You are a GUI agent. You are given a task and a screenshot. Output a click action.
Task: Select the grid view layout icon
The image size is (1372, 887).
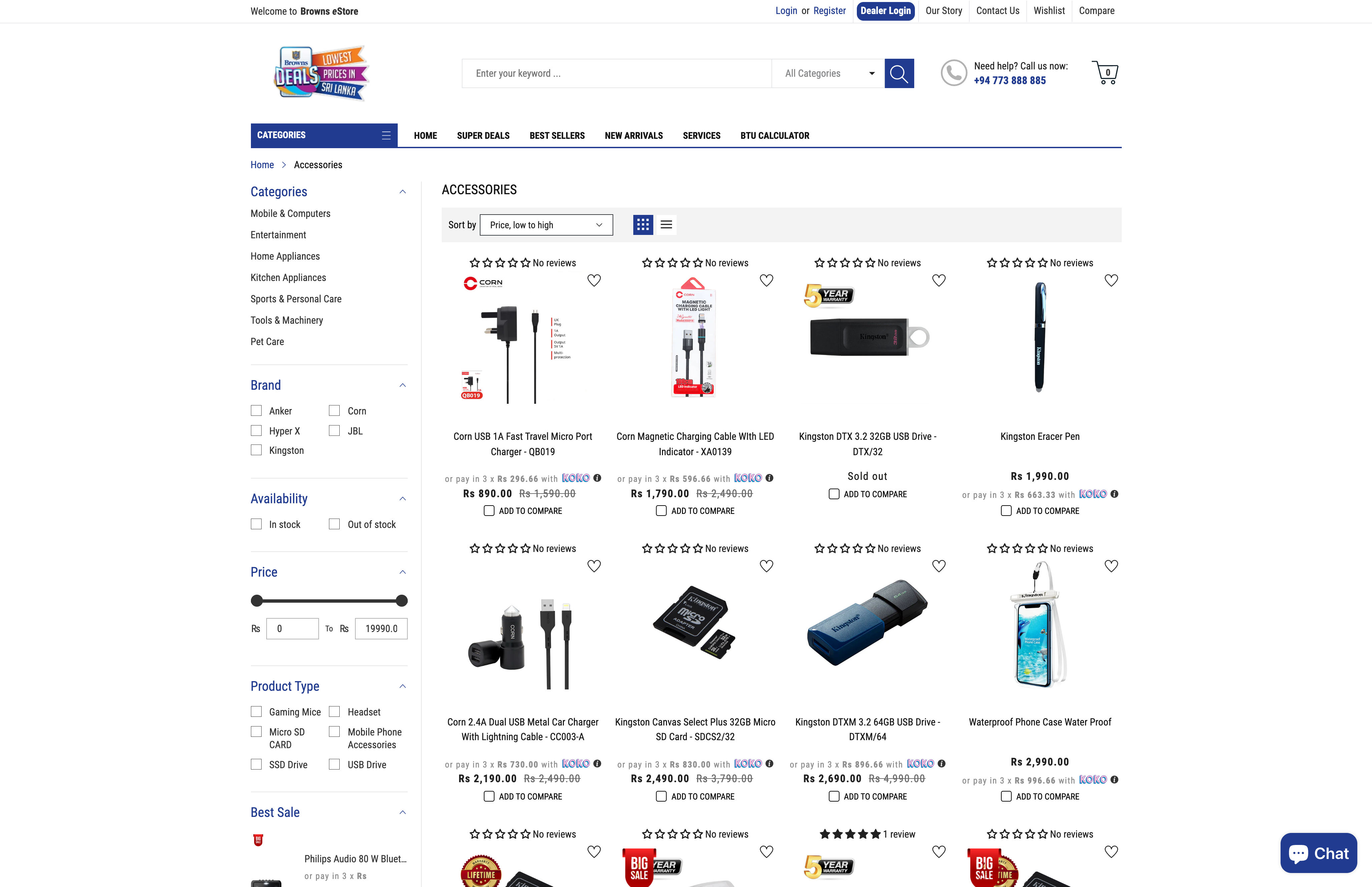pyautogui.click(x=643, y=225)
